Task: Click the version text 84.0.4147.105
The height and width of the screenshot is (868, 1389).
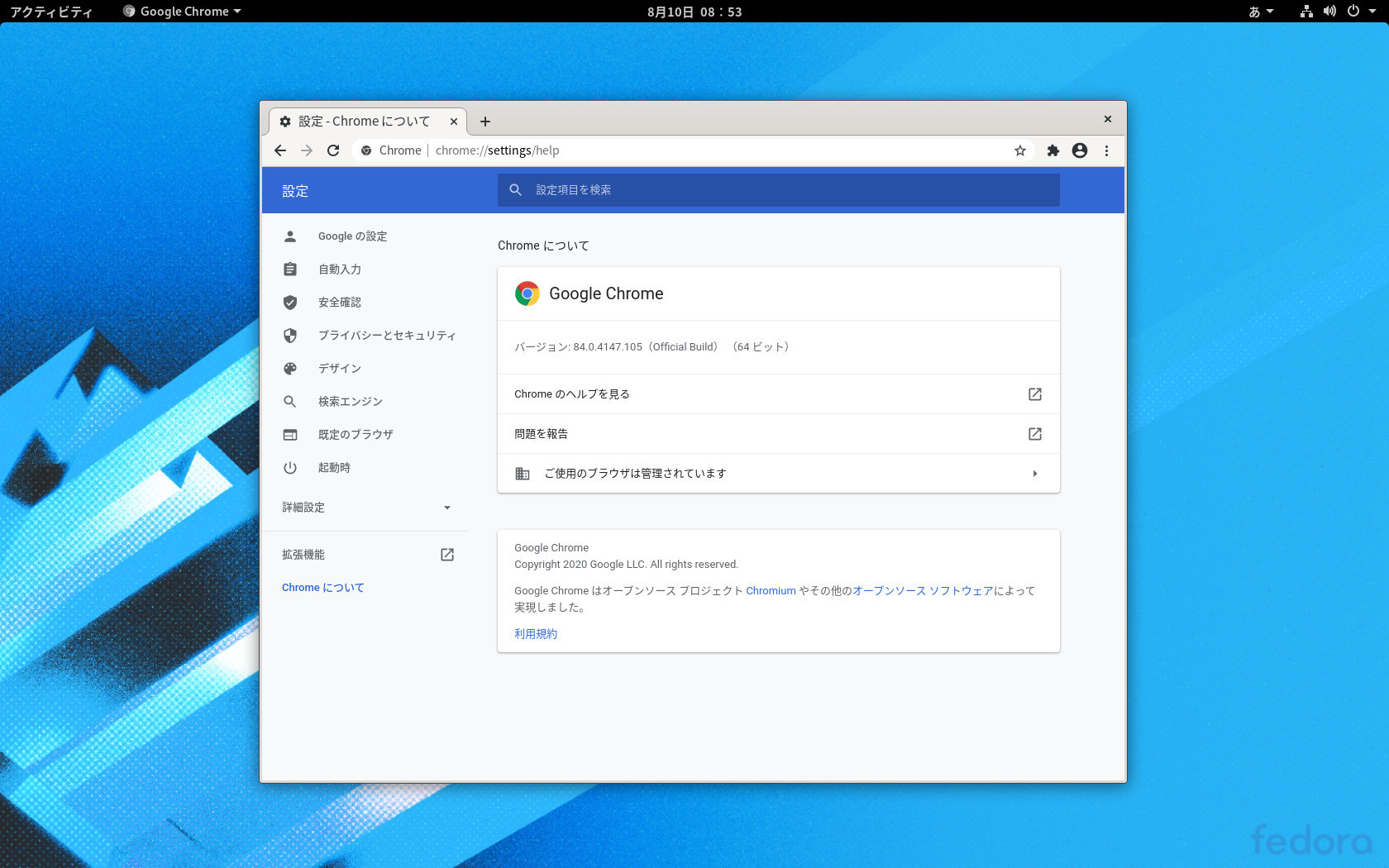Action: (x=608, y=347)
